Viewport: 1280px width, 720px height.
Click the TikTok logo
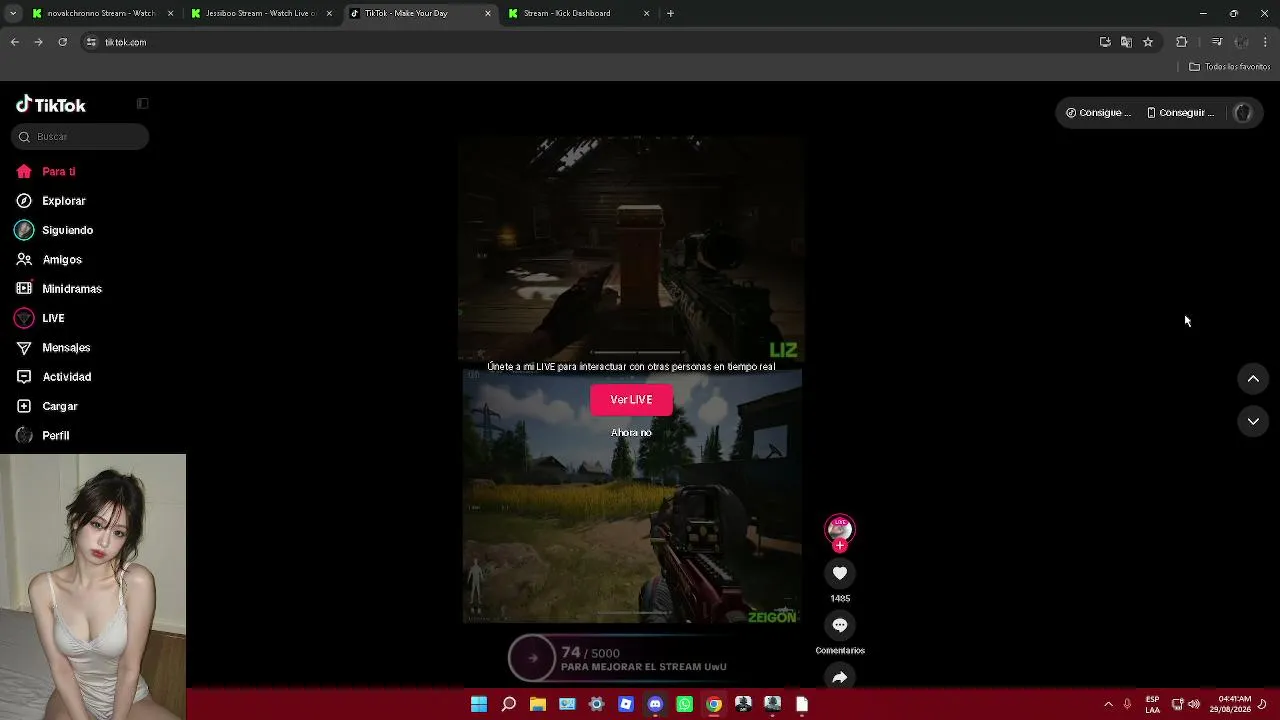pyautogui.click(x=51, y=105)
